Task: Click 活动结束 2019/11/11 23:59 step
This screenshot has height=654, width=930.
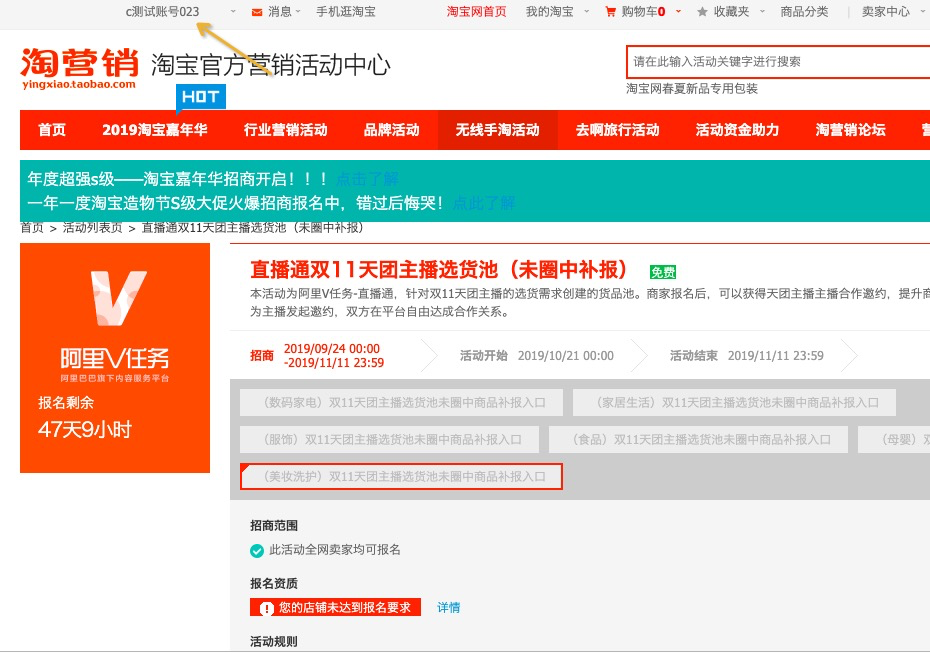Action: (x=747, y=356)
